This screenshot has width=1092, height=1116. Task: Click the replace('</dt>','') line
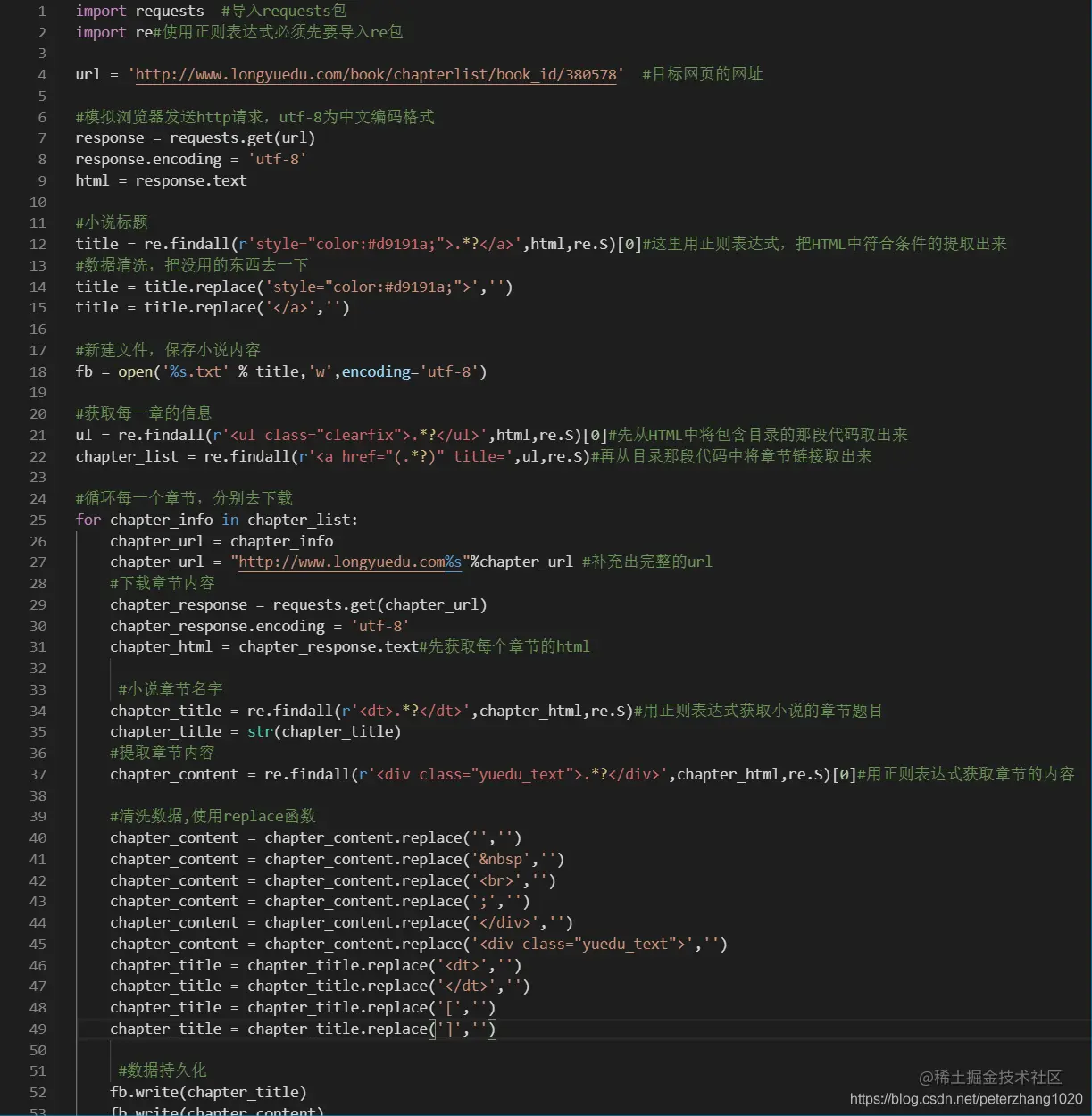[320, 987]
